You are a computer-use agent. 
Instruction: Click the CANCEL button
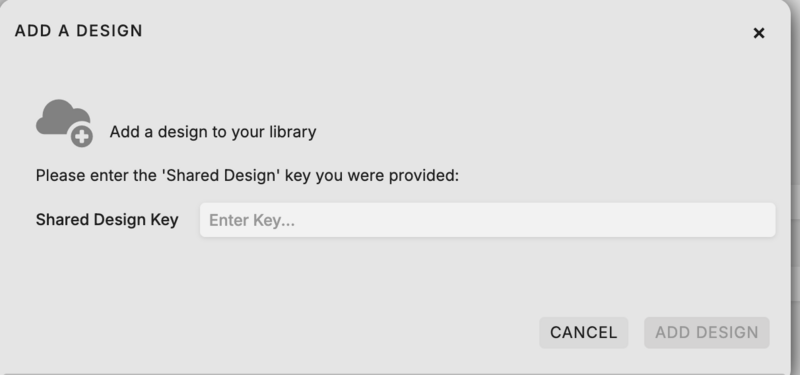[583, 333]
